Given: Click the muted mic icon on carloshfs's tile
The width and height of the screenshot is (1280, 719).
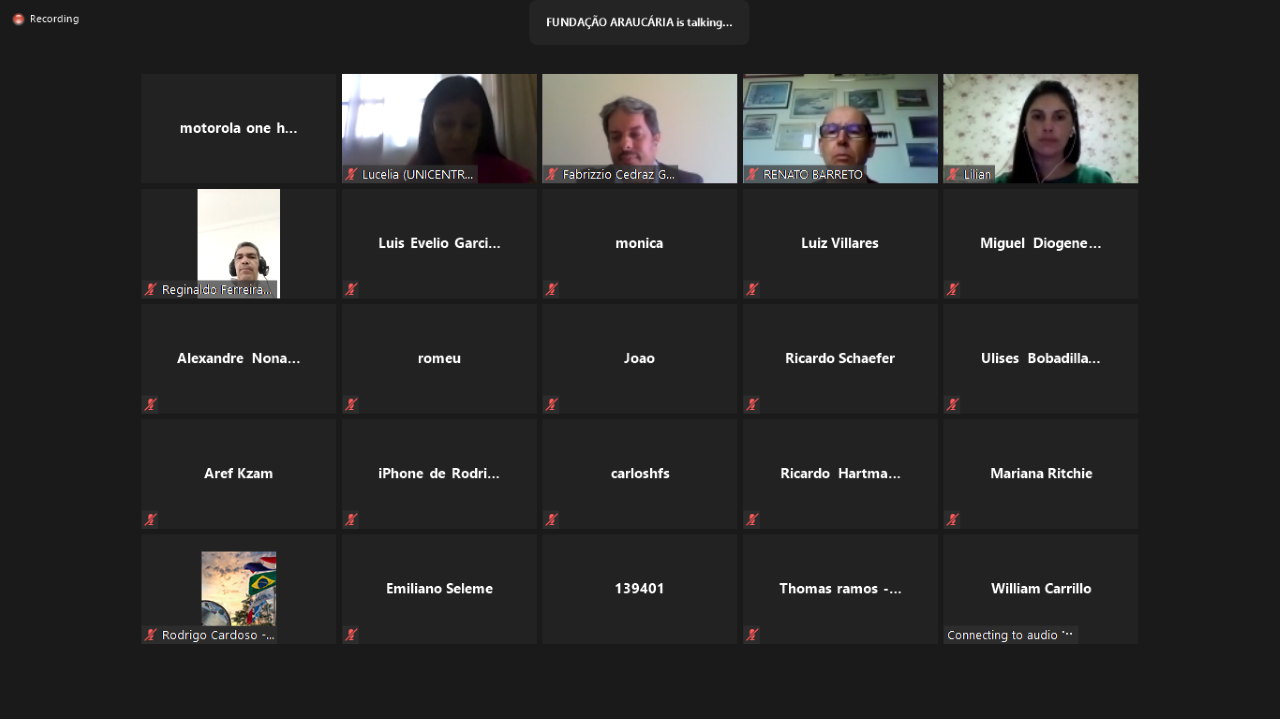Looking at the screenshot, I should pos(552,519).
